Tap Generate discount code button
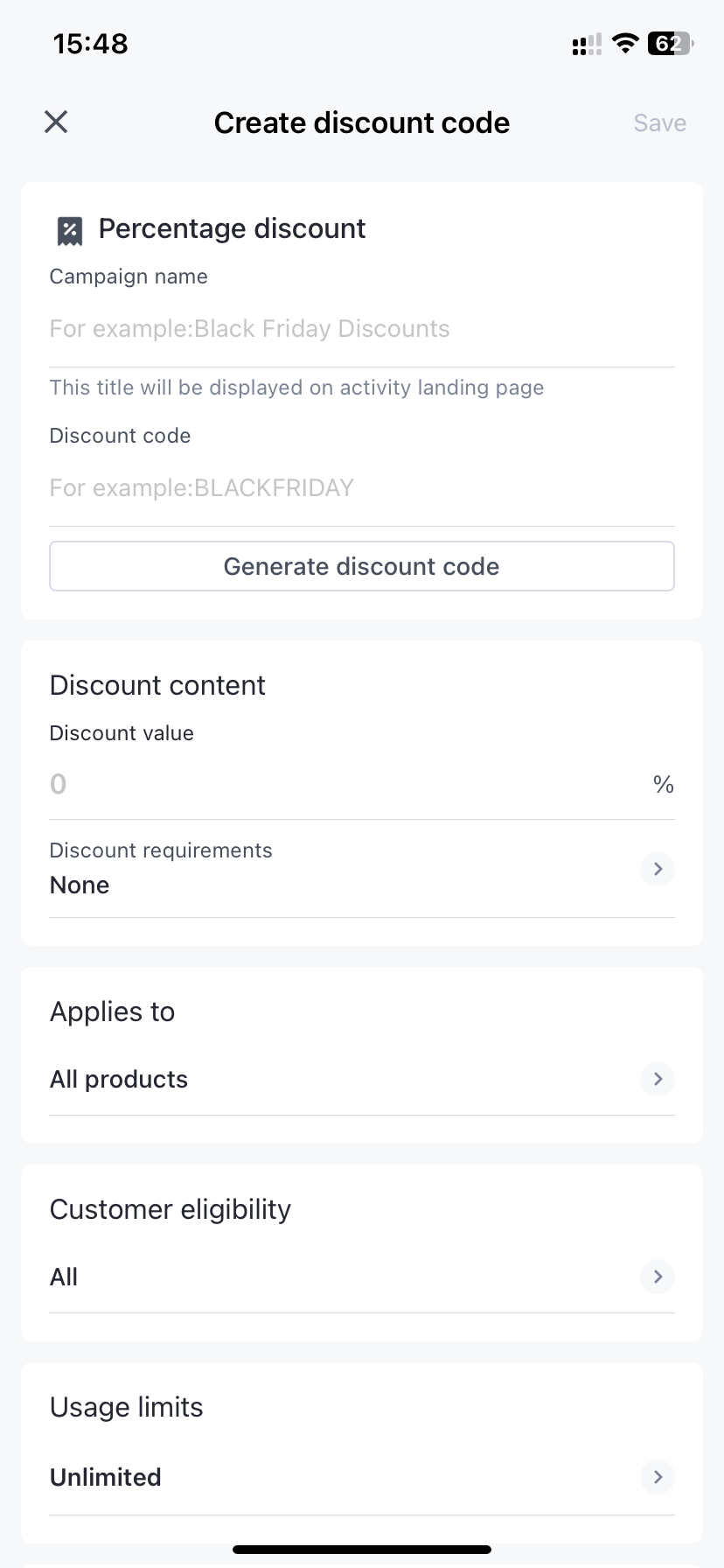Image resolution: width=724 pixels, height=1568 pixels. point(362,566)
